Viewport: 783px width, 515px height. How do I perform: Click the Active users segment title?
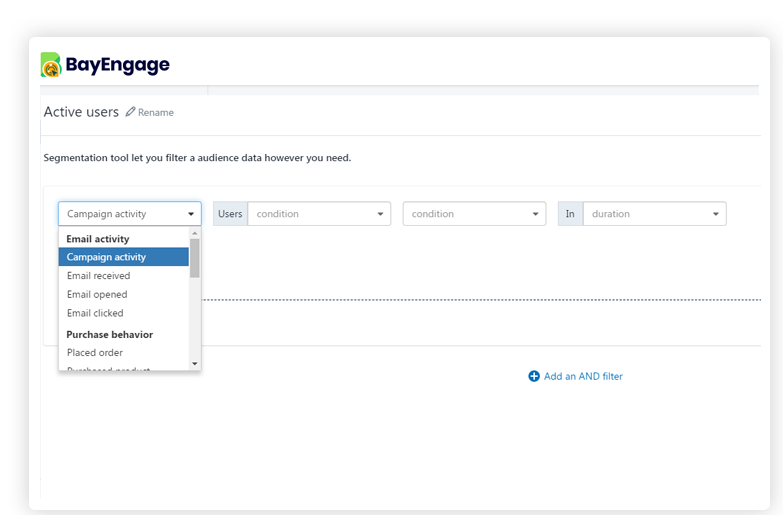(81, 112)
